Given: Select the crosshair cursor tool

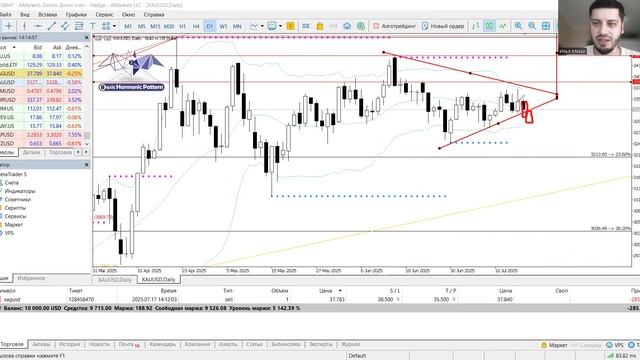Looking at the screenshot, I should (9, 26).
